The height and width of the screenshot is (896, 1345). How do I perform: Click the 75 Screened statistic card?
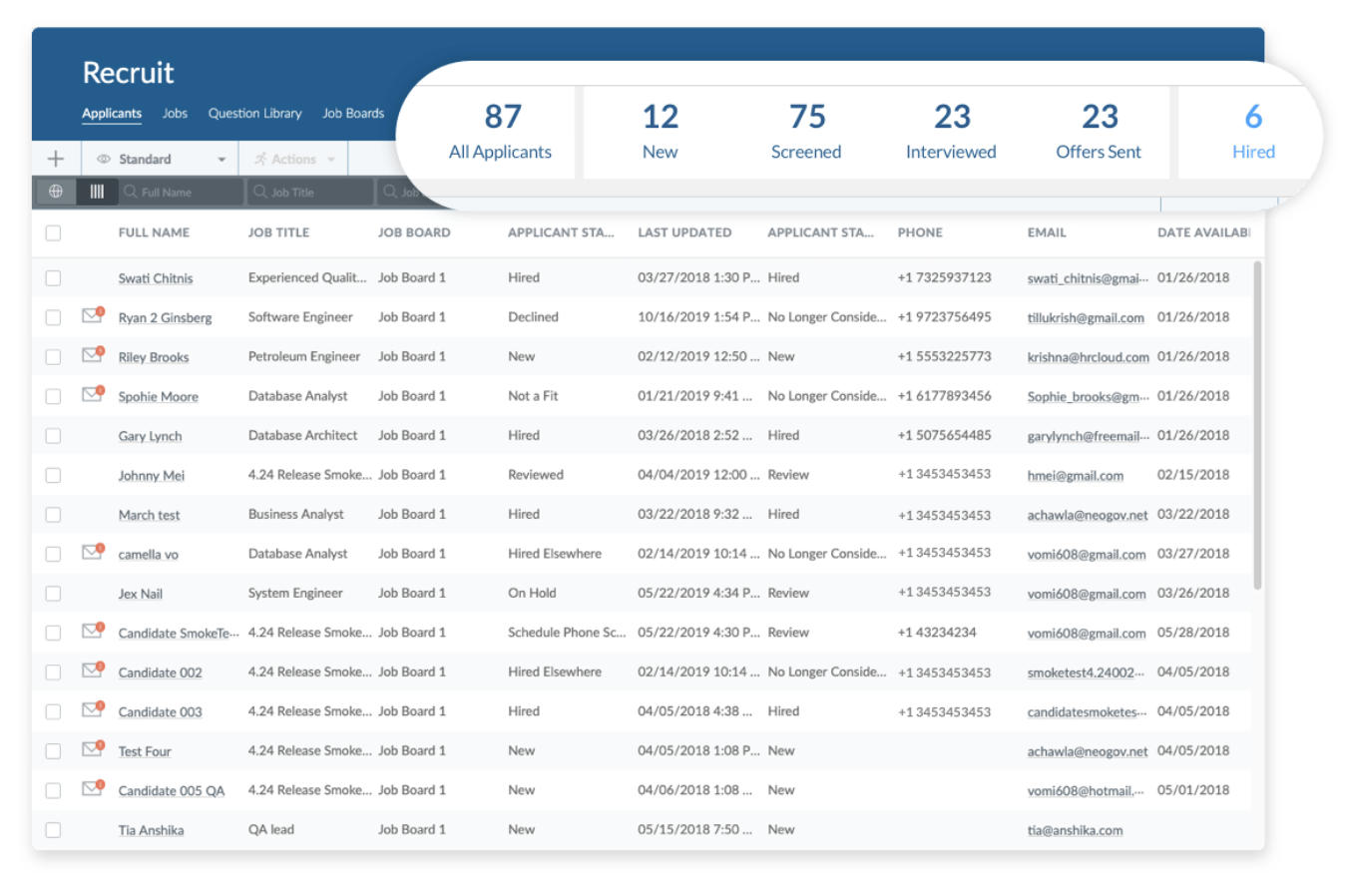pos(806,131)
